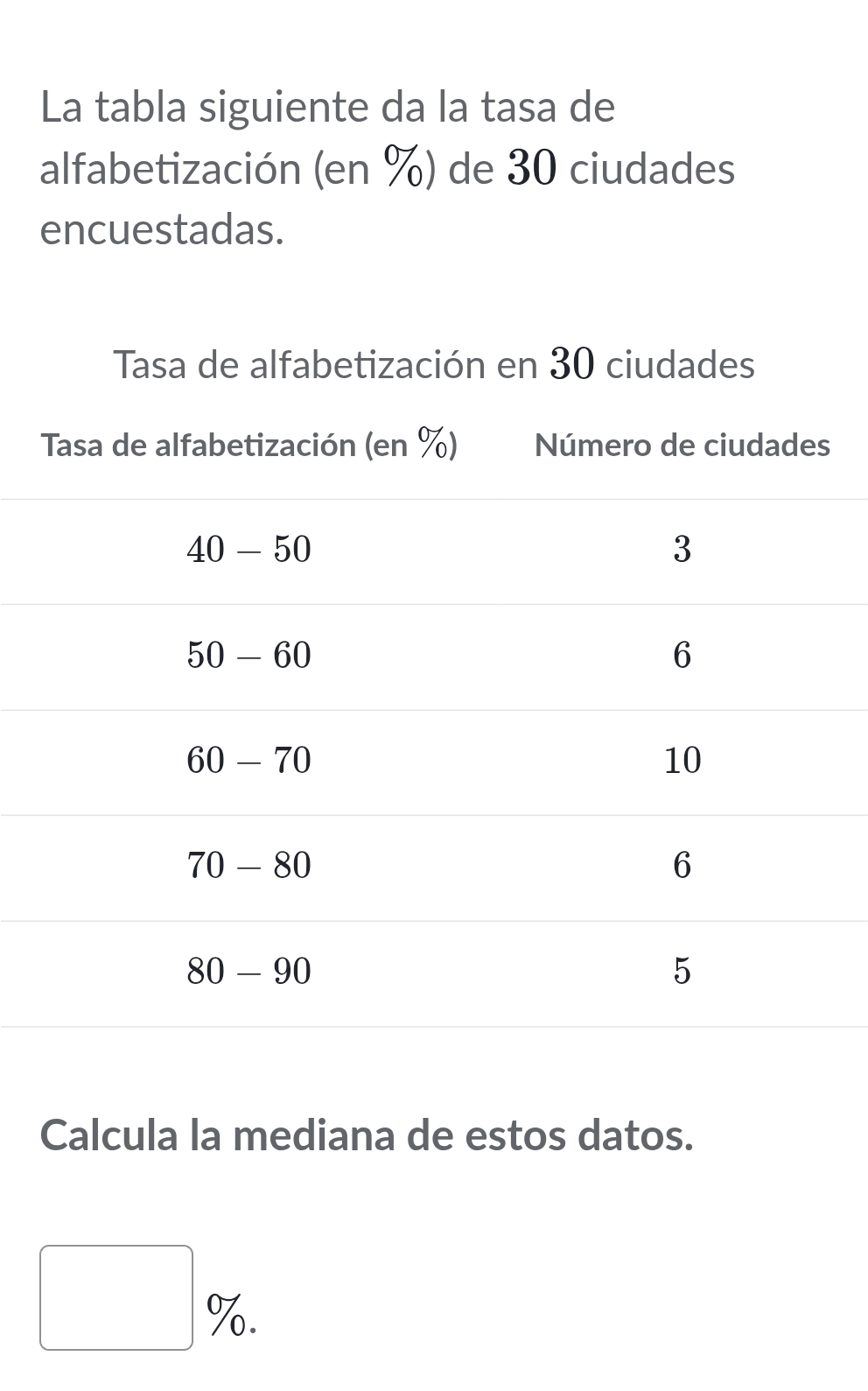This screenshot has width=868, height=1391.
Task: Select the '40 – 50' interval cell
Action: point(249,550)
